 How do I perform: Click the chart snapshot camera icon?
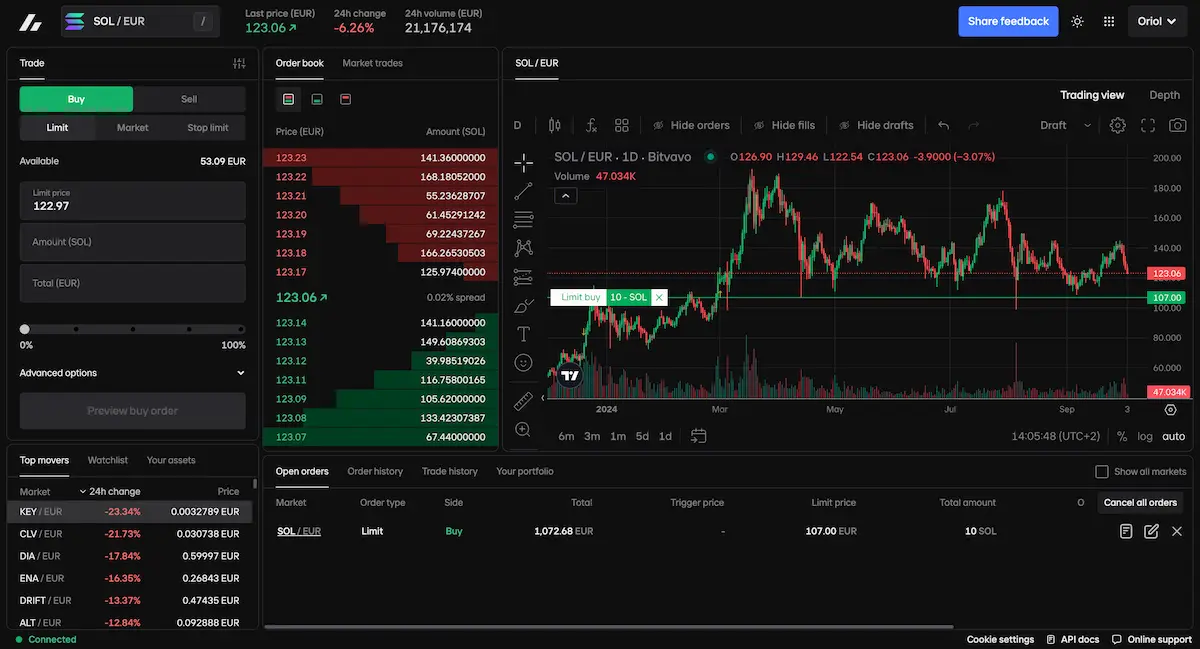tap(1177, 125)
